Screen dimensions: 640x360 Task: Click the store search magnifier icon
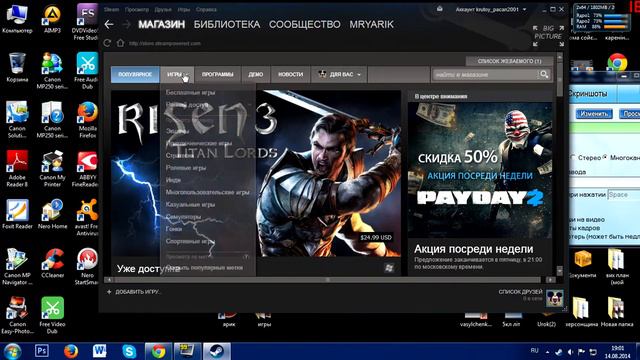(x=544, y=75)
